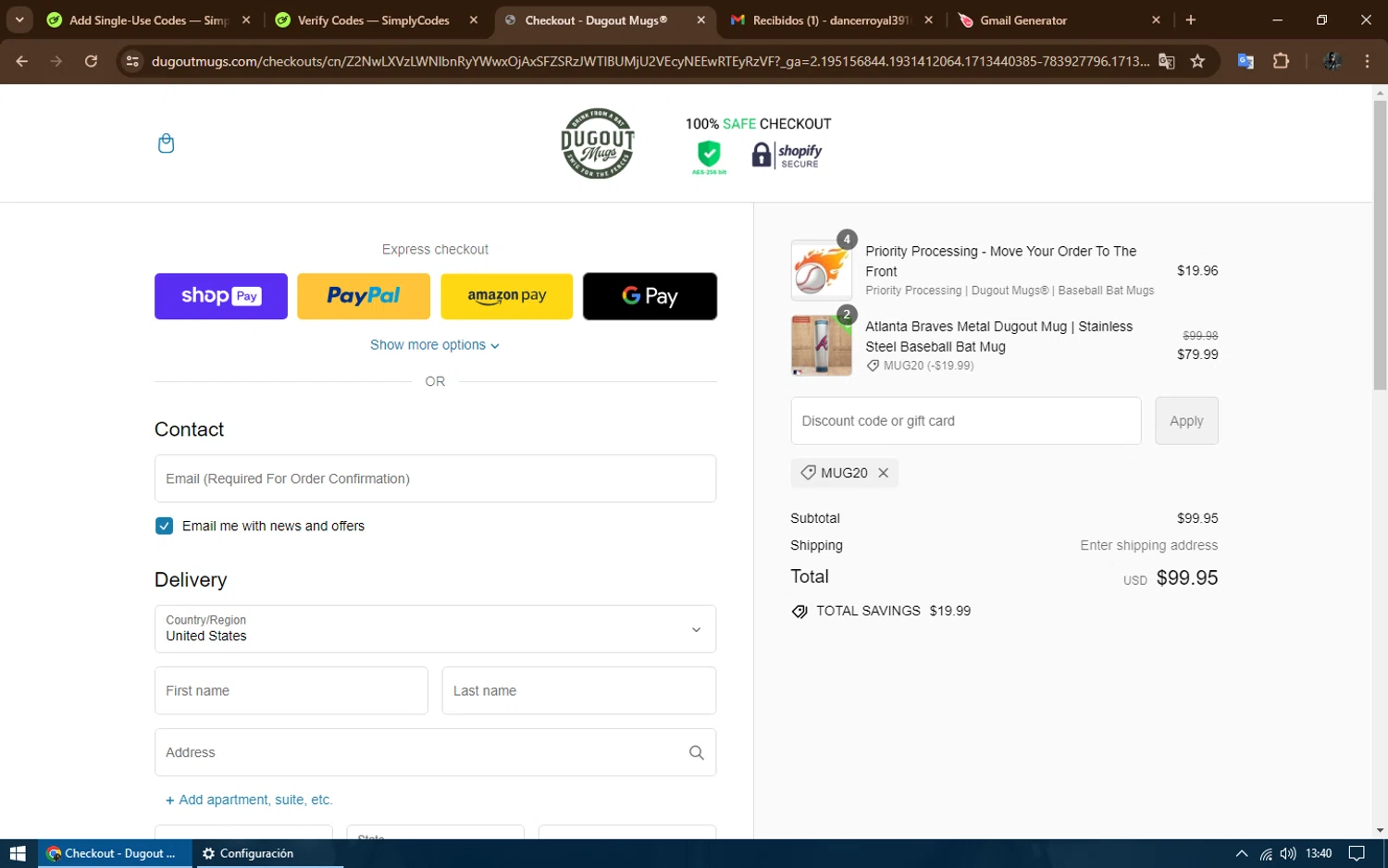Focus the First name field

pyautogui.click(x=291, y=690)
